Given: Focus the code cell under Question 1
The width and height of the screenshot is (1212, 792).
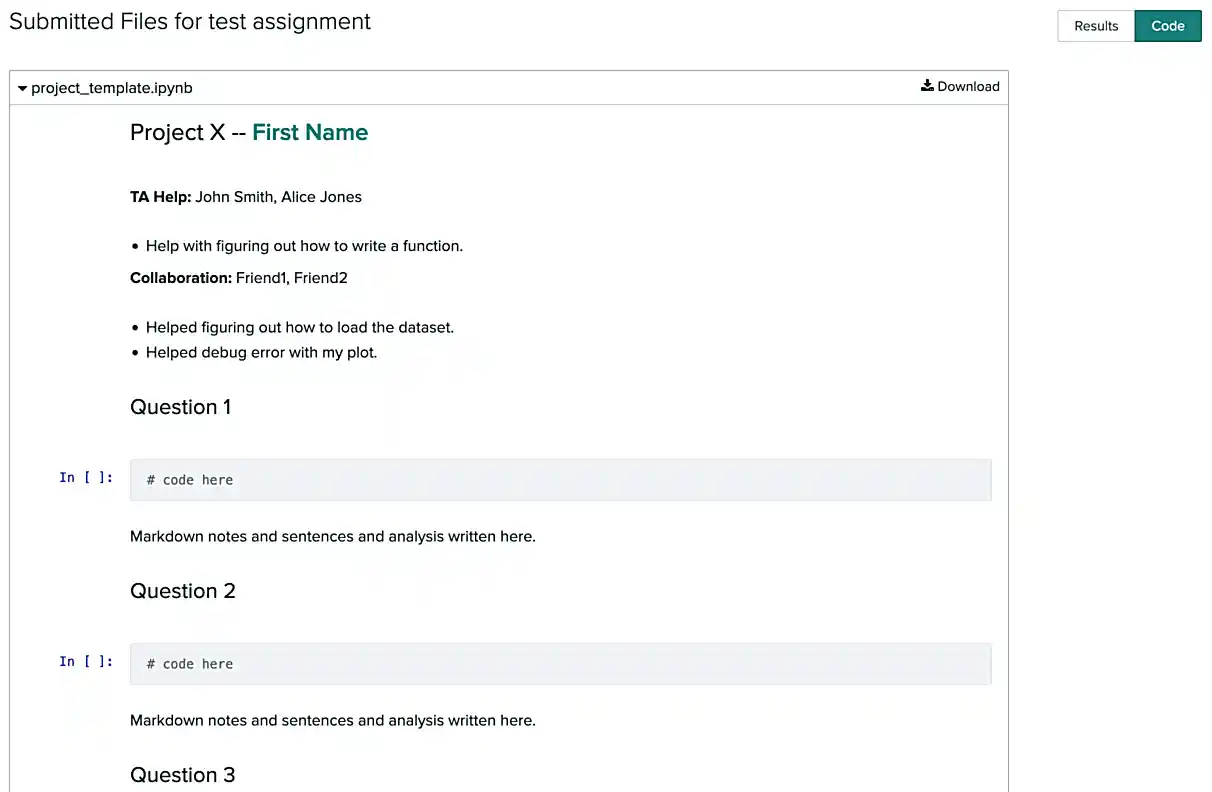Looking at the screenshot, I should (560, 480).
